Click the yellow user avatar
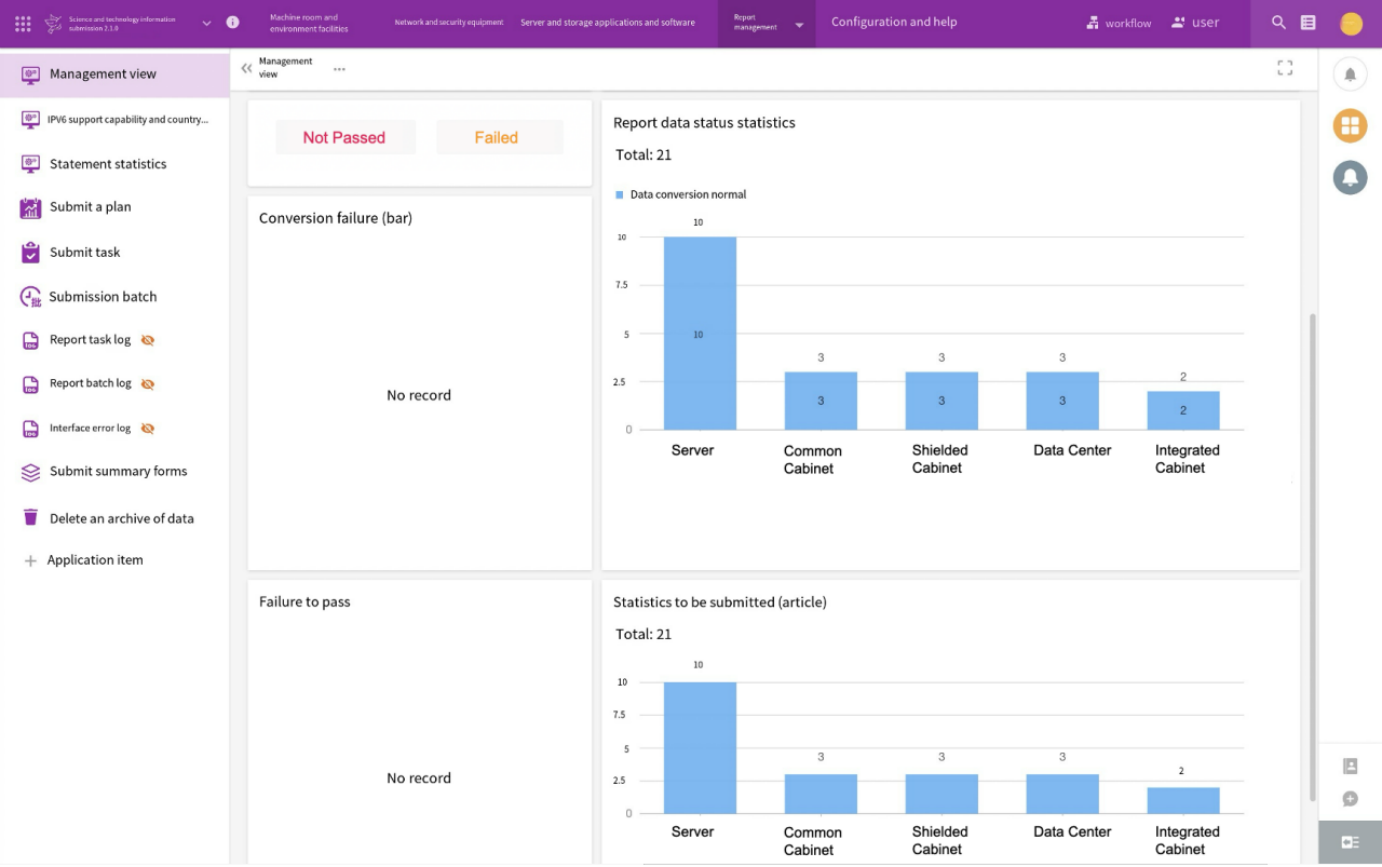Image resolution: width=1382 pixels, height=867 pixels. tap(1351, 23)
